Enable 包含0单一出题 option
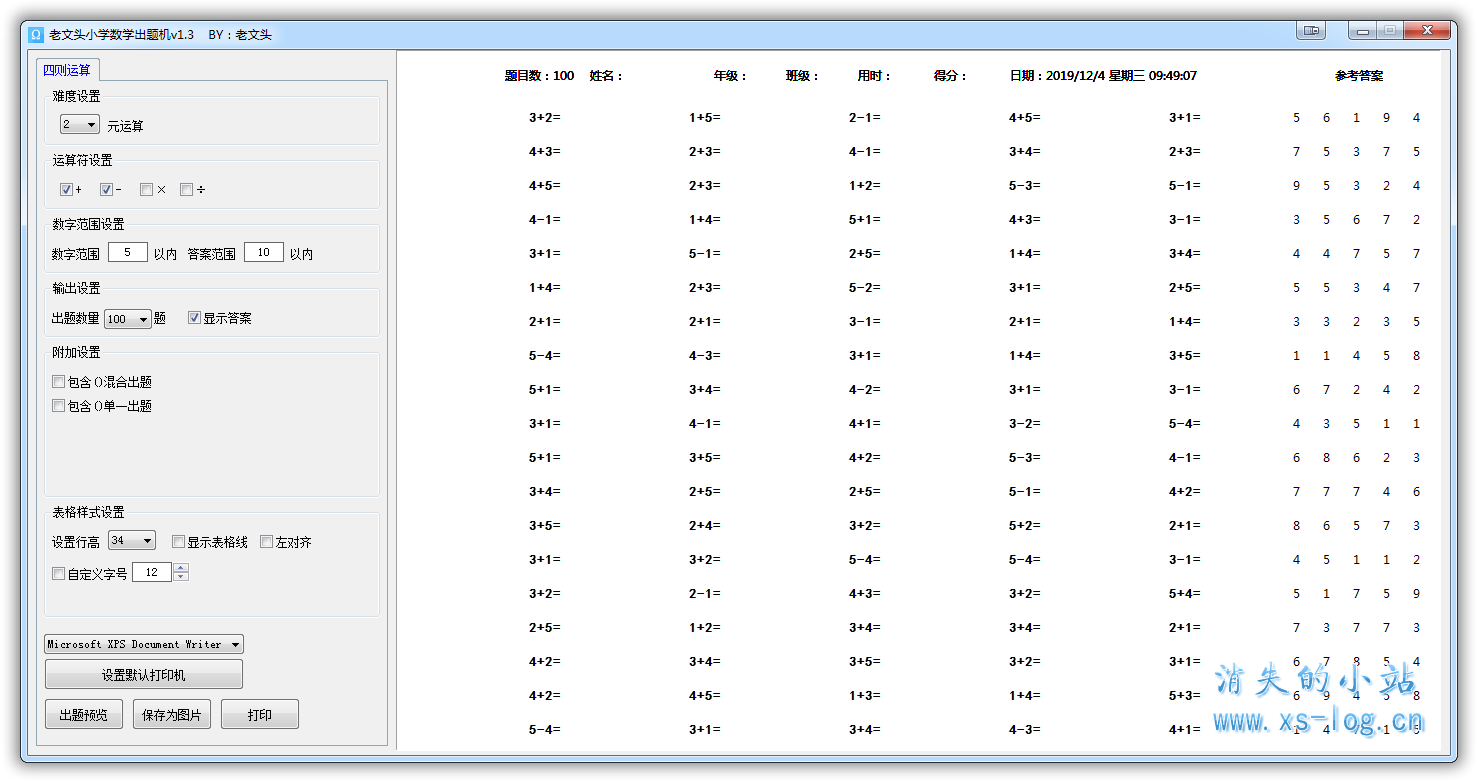 point(58,405)
